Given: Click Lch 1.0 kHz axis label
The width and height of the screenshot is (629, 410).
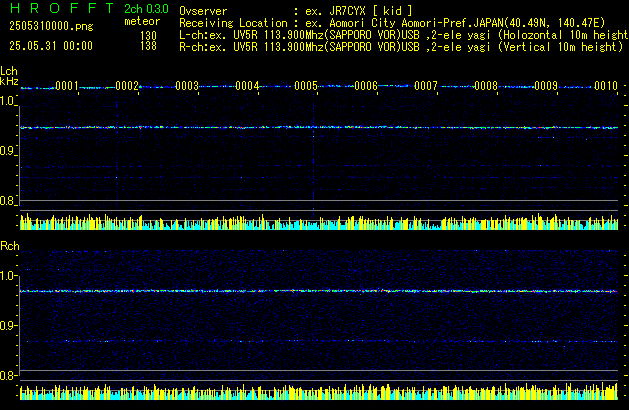Looking at the screenshot, I should coord(7,101).
